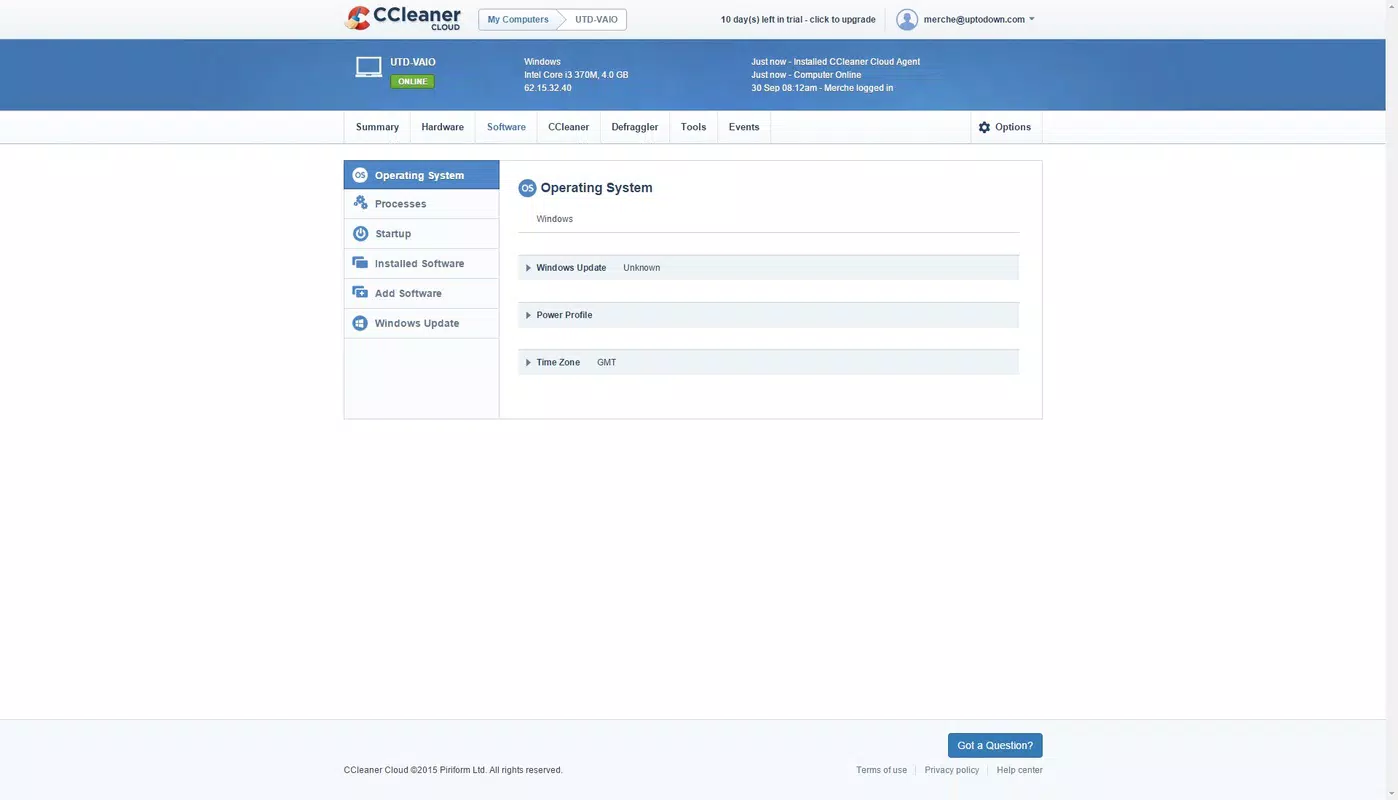The height and width of the screenshot is (800, 1398).
Task: Click the trial upgrade notice link
Action: 798,19
